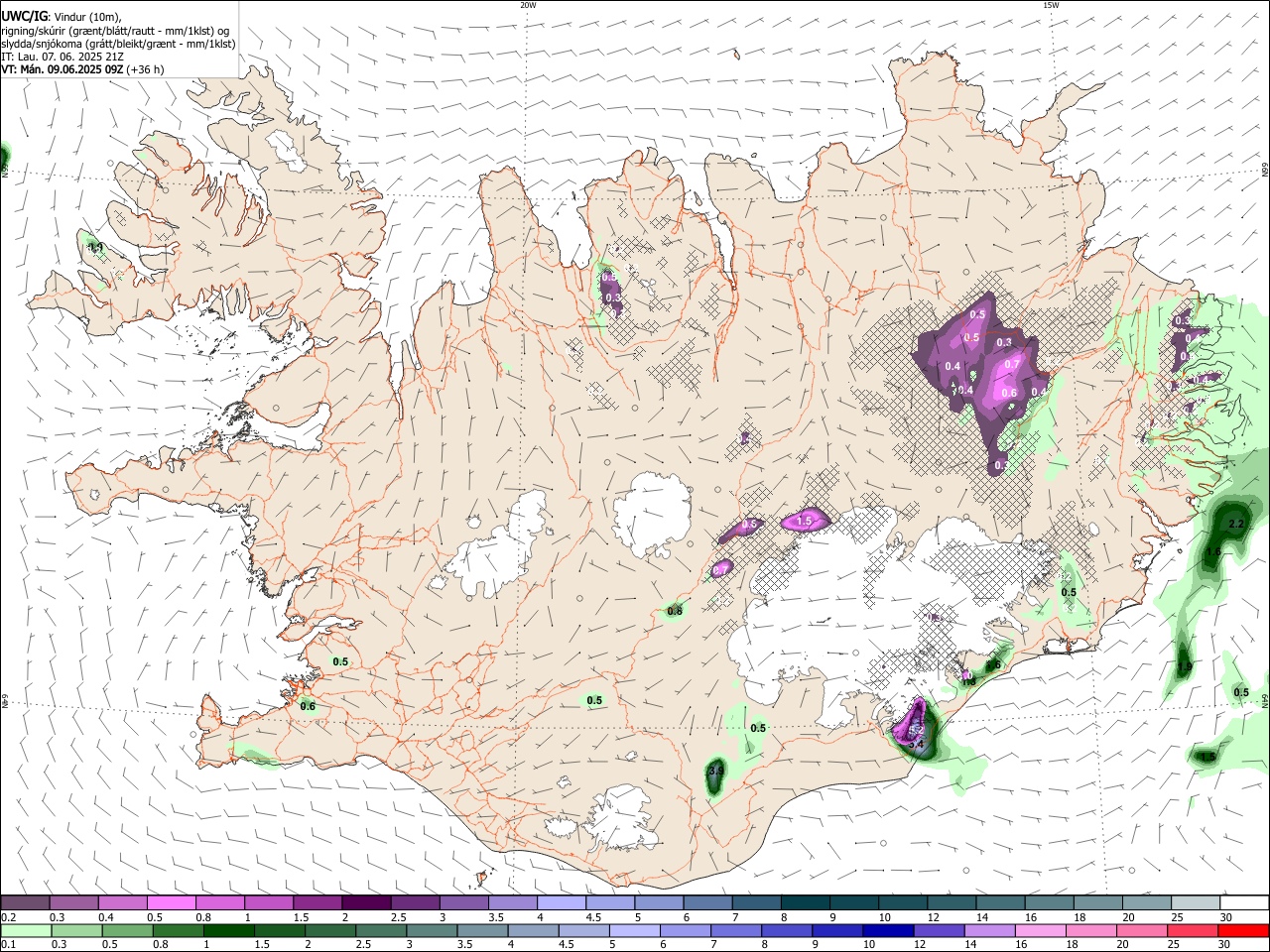1270x952 pixels.
Task: Pick the dark teal snow swatch between 8 and 9
Action: click(x=804, y=902)
